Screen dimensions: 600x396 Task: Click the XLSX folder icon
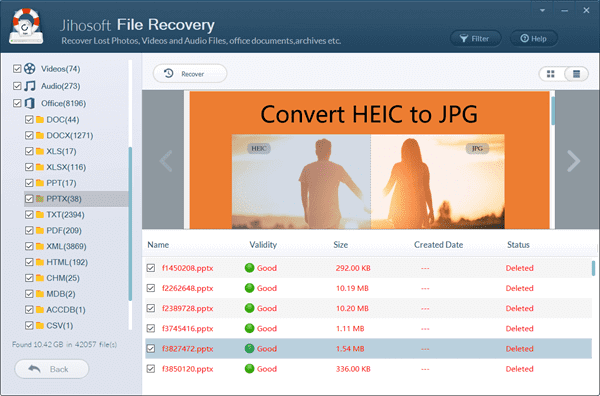coord(40,167)
